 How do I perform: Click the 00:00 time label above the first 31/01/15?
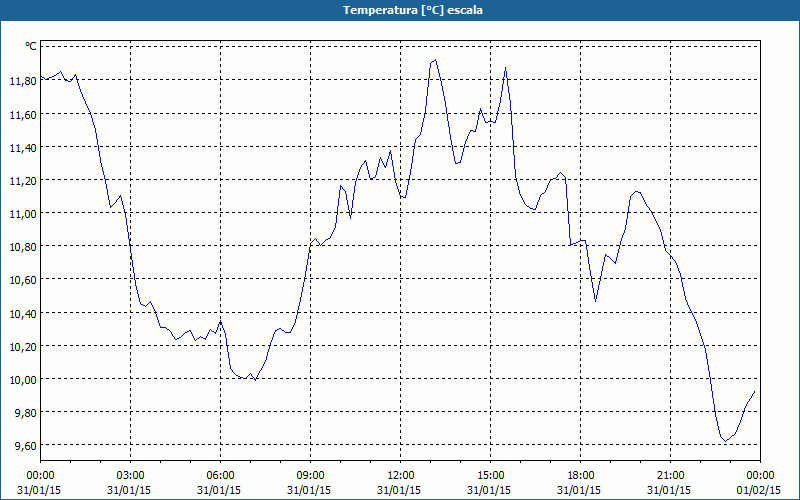[40, 476]
